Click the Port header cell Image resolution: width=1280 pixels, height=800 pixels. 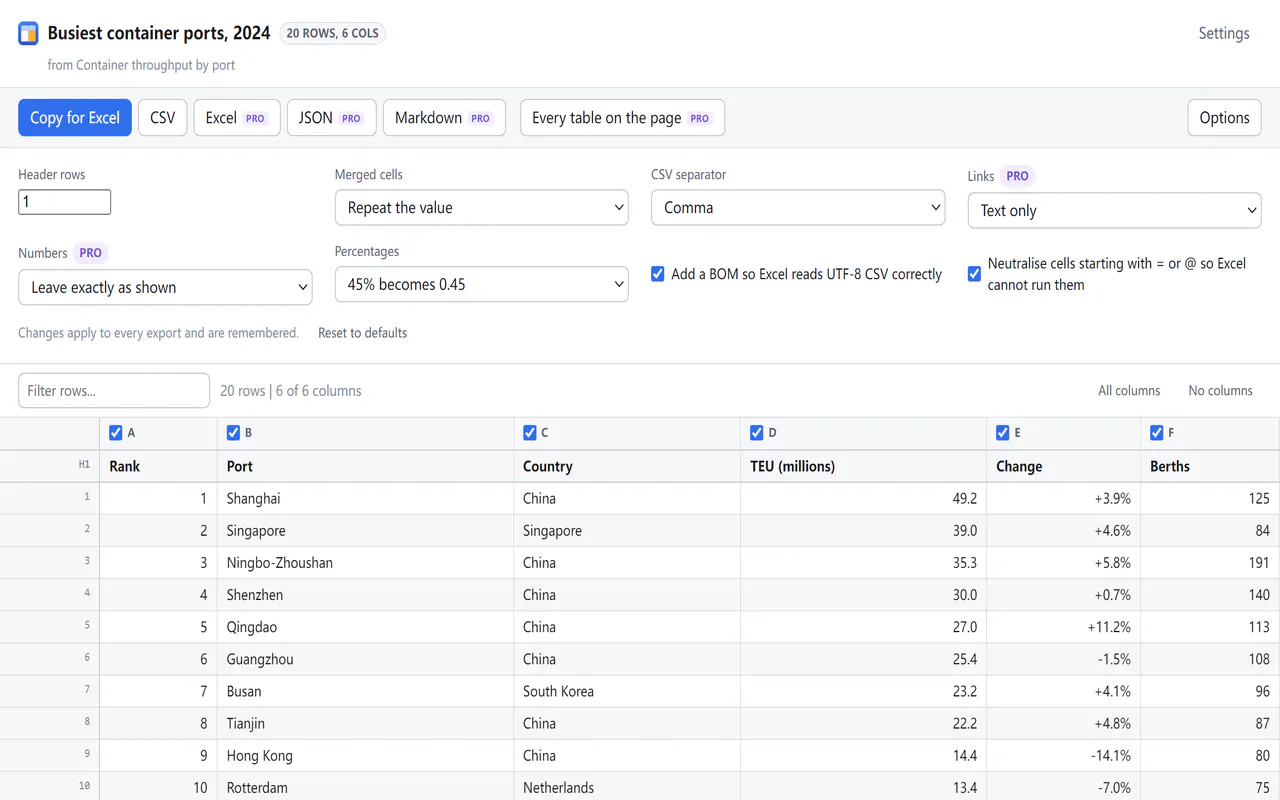tap(365, 466)
